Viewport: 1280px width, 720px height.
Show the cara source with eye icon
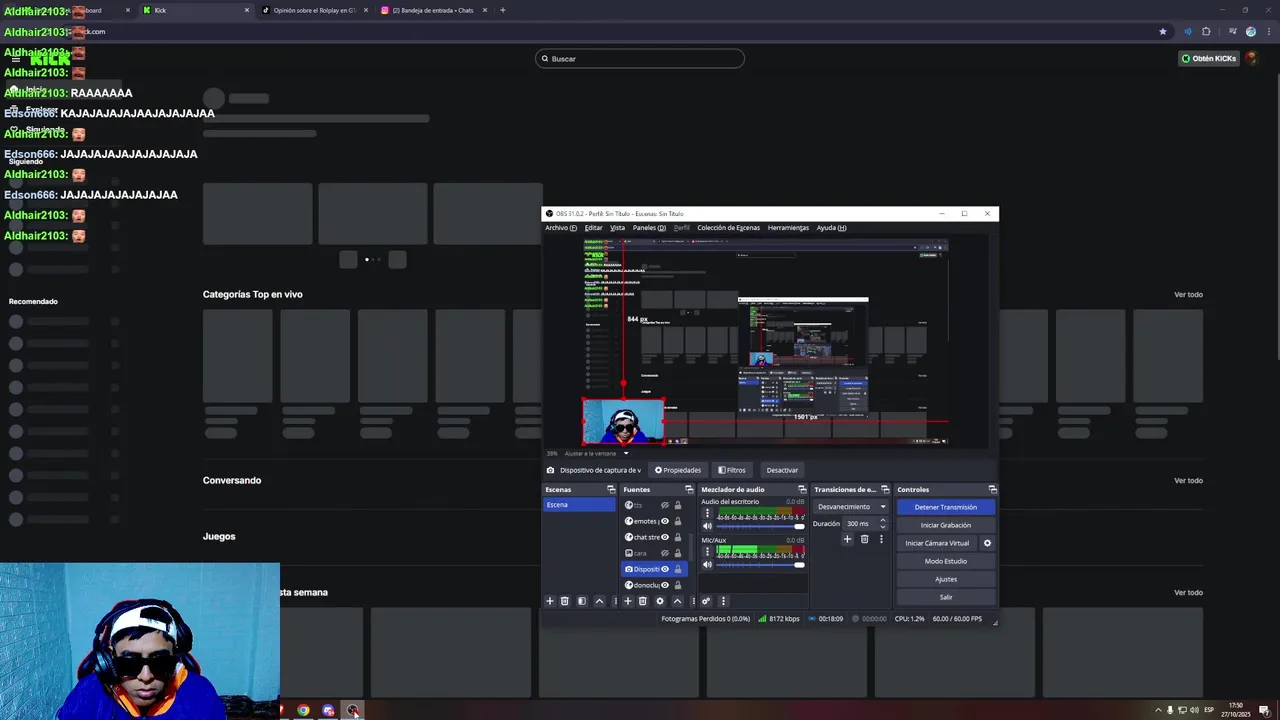665,553
